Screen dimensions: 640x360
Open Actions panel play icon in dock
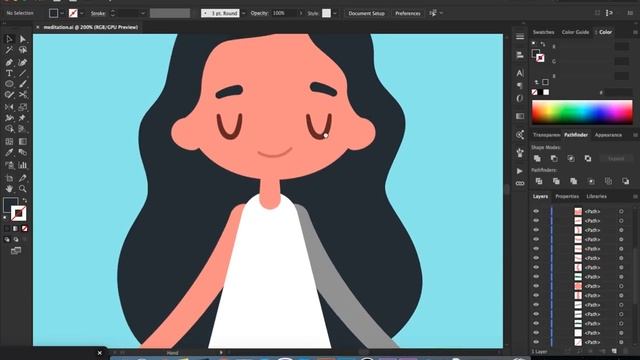520,171
